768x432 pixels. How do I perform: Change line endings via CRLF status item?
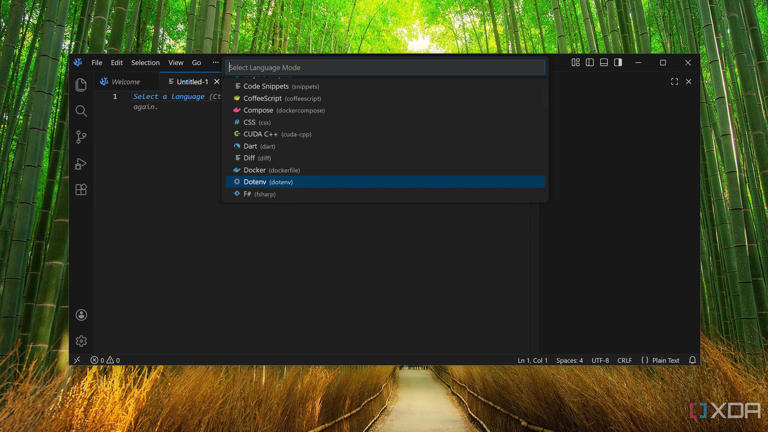tap(624, 360)
